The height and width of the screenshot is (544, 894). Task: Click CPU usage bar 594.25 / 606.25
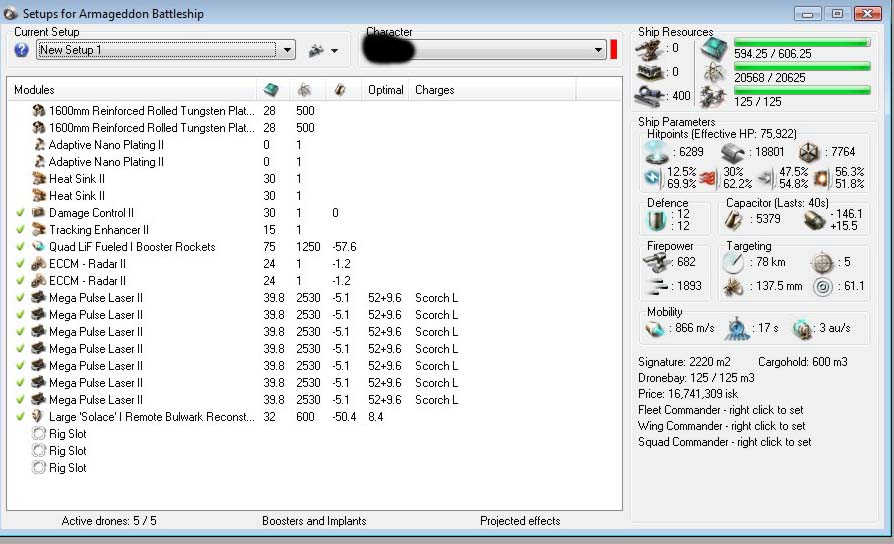[802, 42]
